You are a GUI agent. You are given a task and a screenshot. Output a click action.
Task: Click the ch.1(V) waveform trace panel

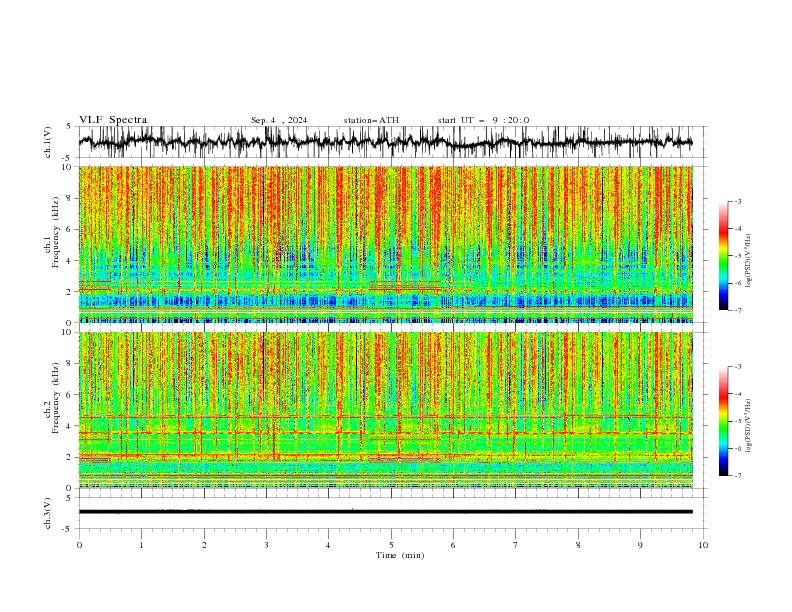392,142
